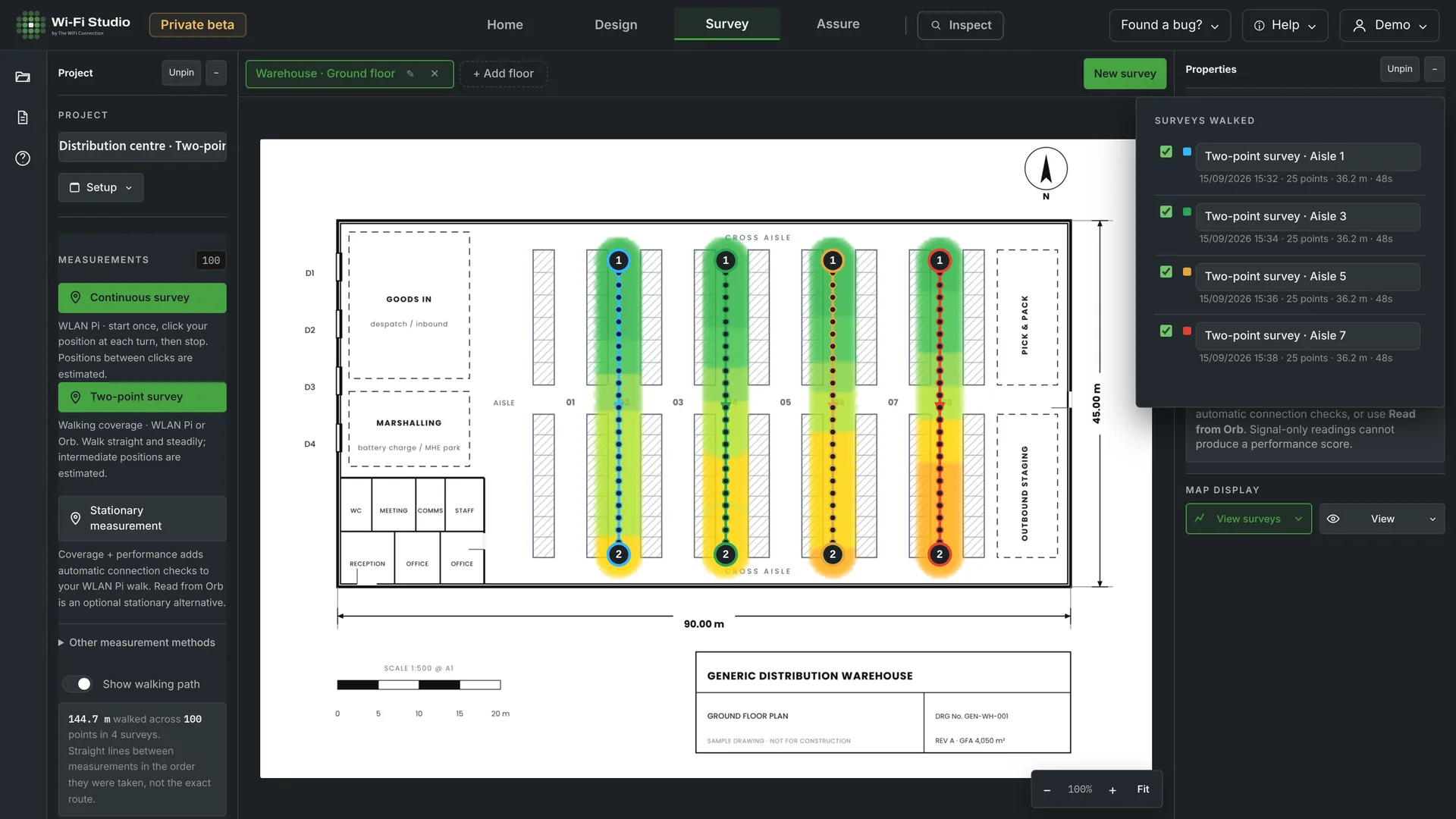Select point 2 marker on green Aisle 3 path
Screen dimensions: 1456x819
point(726,554)
